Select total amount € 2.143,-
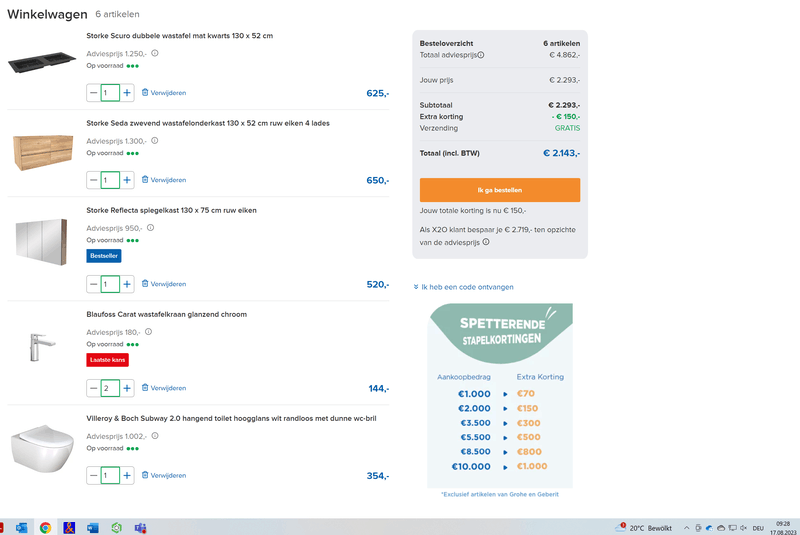Viewport: 800px width, 535px height. (x=561, y=153)
